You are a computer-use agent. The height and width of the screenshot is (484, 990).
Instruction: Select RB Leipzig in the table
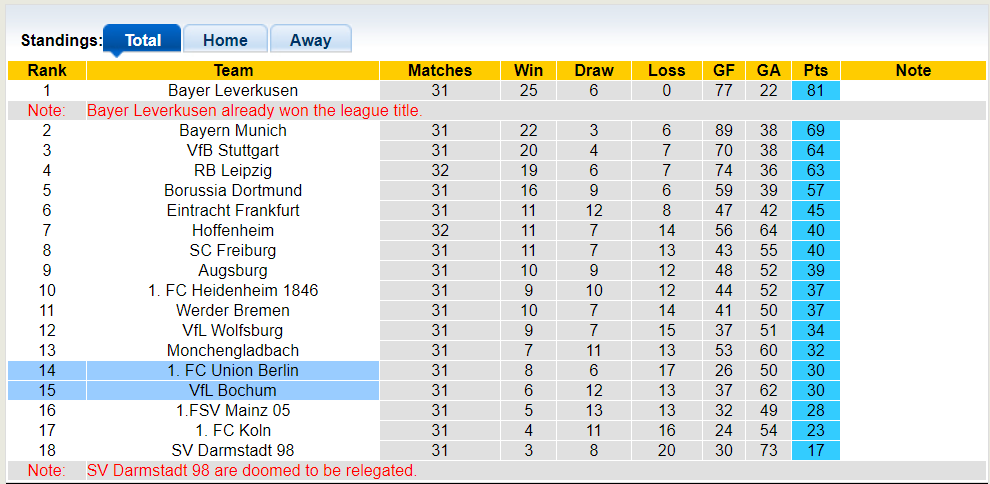point(233,170)
